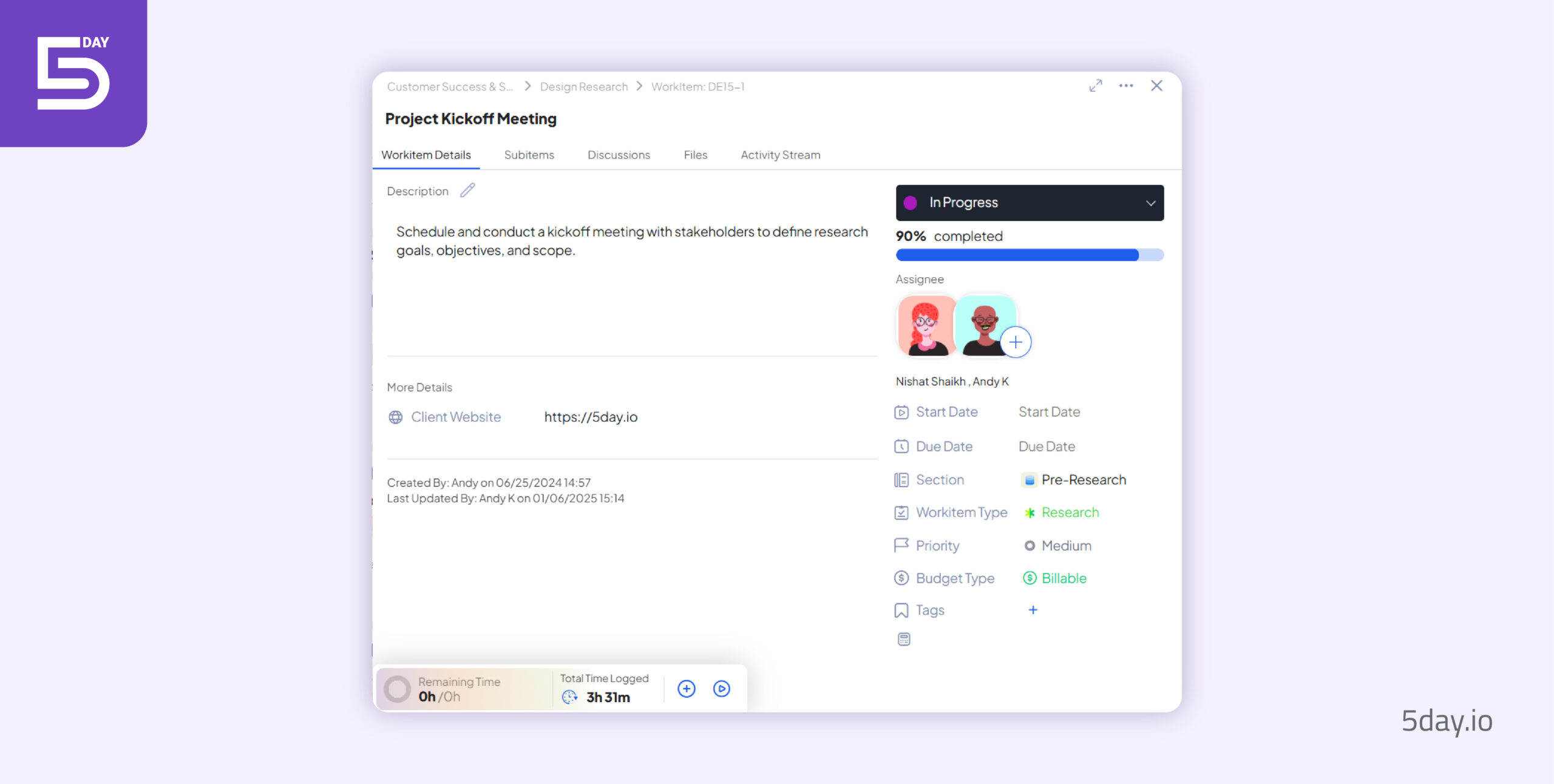Click the add Tags plus button
Viewport: 1554px width, 784px height.
1032,610
